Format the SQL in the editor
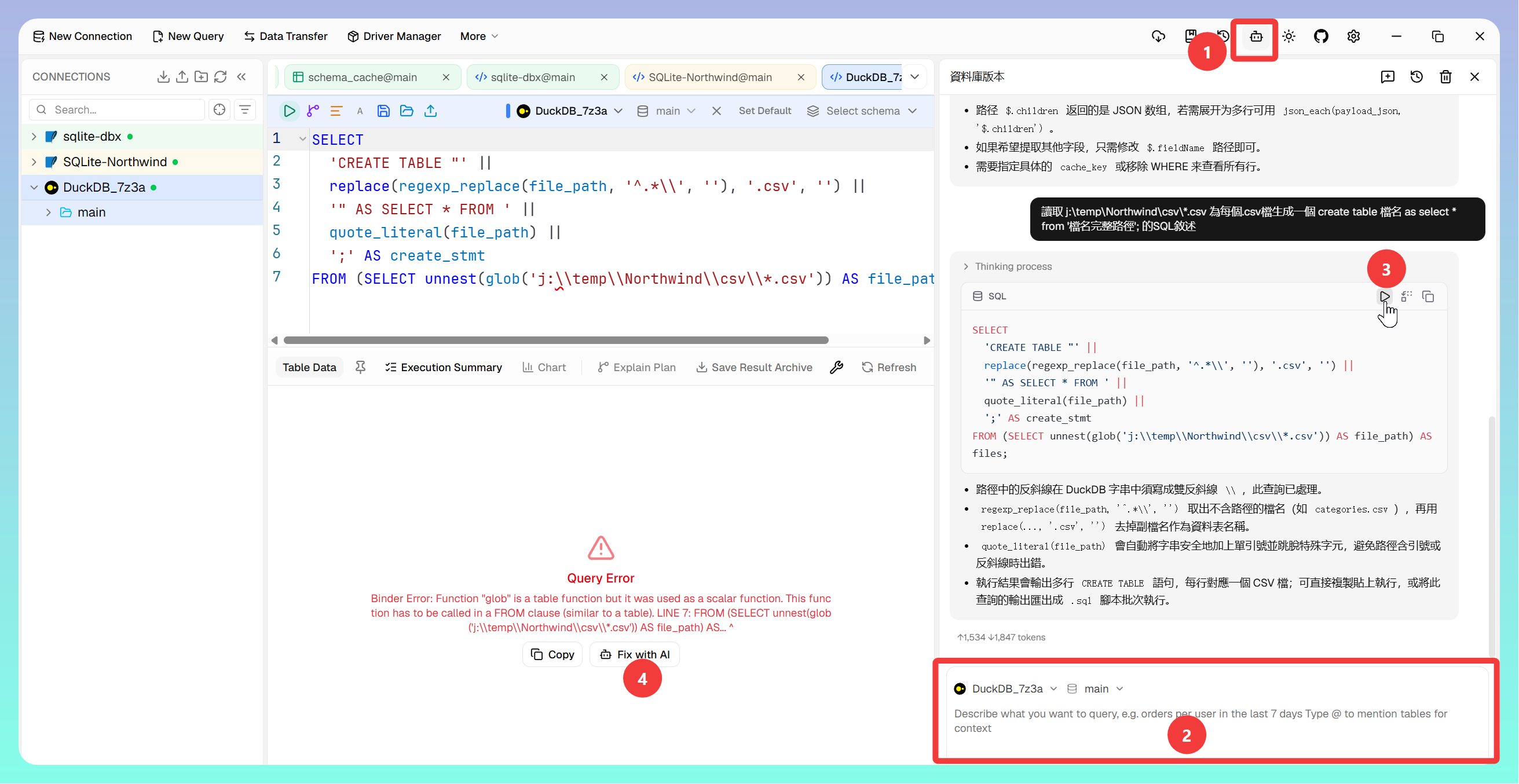 336,111
